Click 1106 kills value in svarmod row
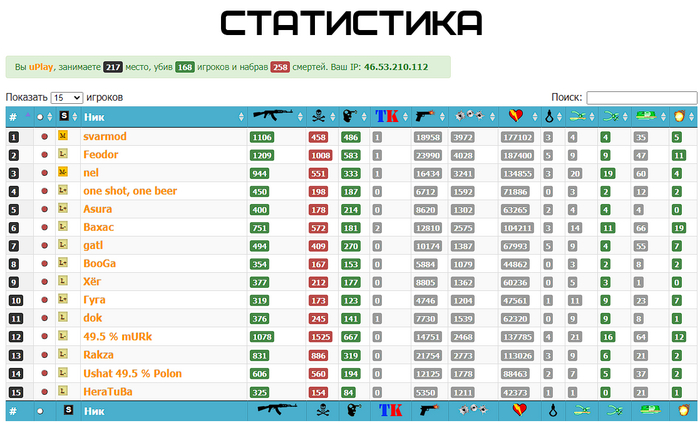Screen dimensions: 700x423 (x=262, y=137)
